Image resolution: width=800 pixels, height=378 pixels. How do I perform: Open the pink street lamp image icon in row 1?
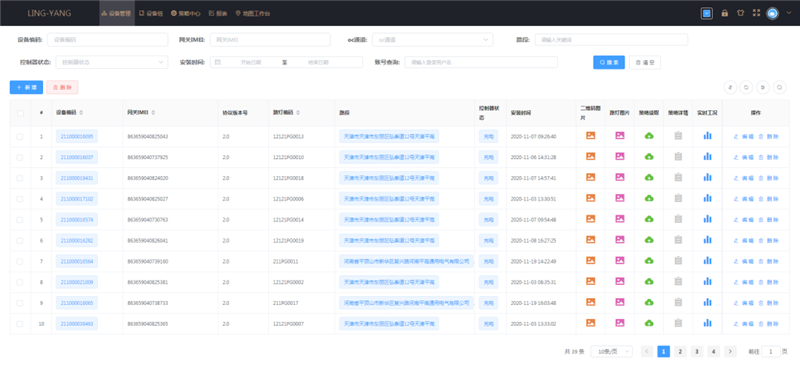click(619, 136)
